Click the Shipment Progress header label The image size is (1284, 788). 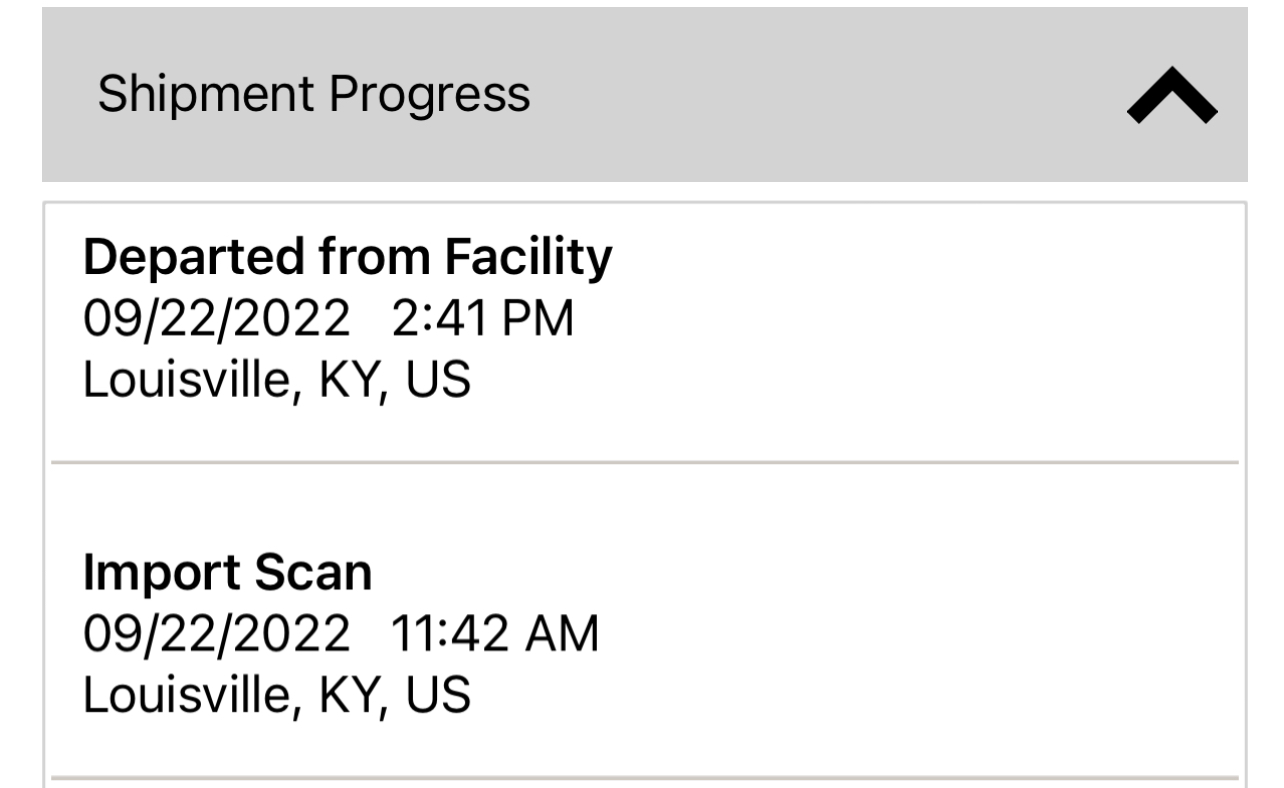pyautogui.click(x=313, y=94)
